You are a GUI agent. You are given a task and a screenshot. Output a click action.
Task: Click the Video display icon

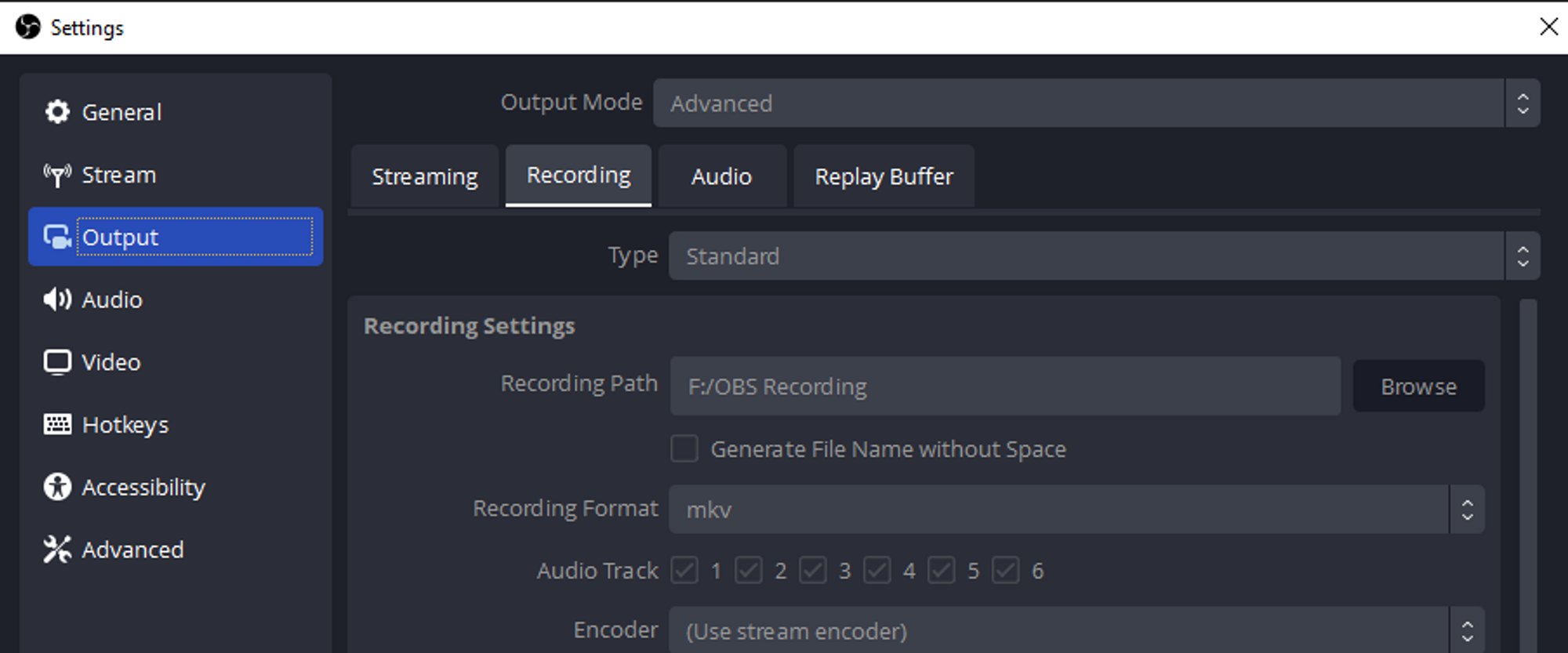click(x=57, y=362)
